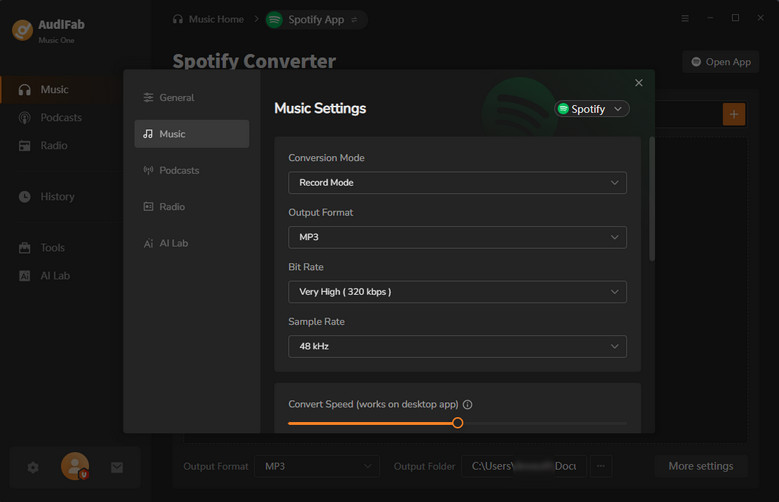Click the History clock icon
Screen dimensions: 779x502
coord(24,197)
